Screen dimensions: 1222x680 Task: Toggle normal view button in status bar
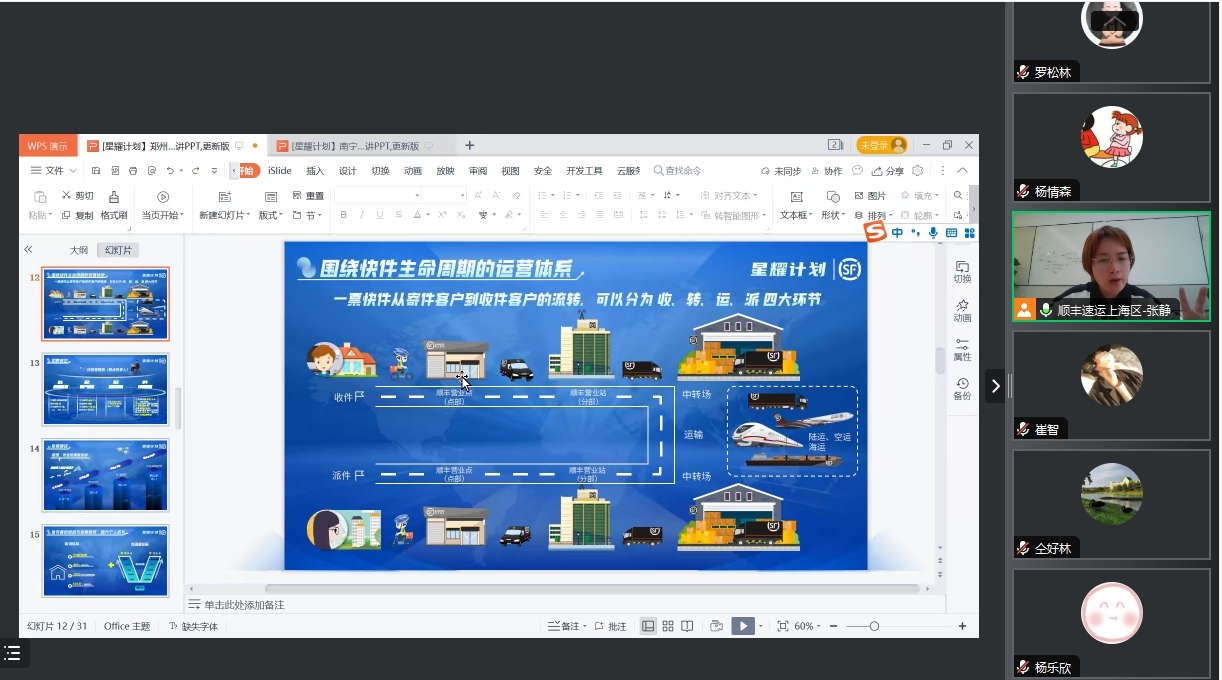(648, 626)
